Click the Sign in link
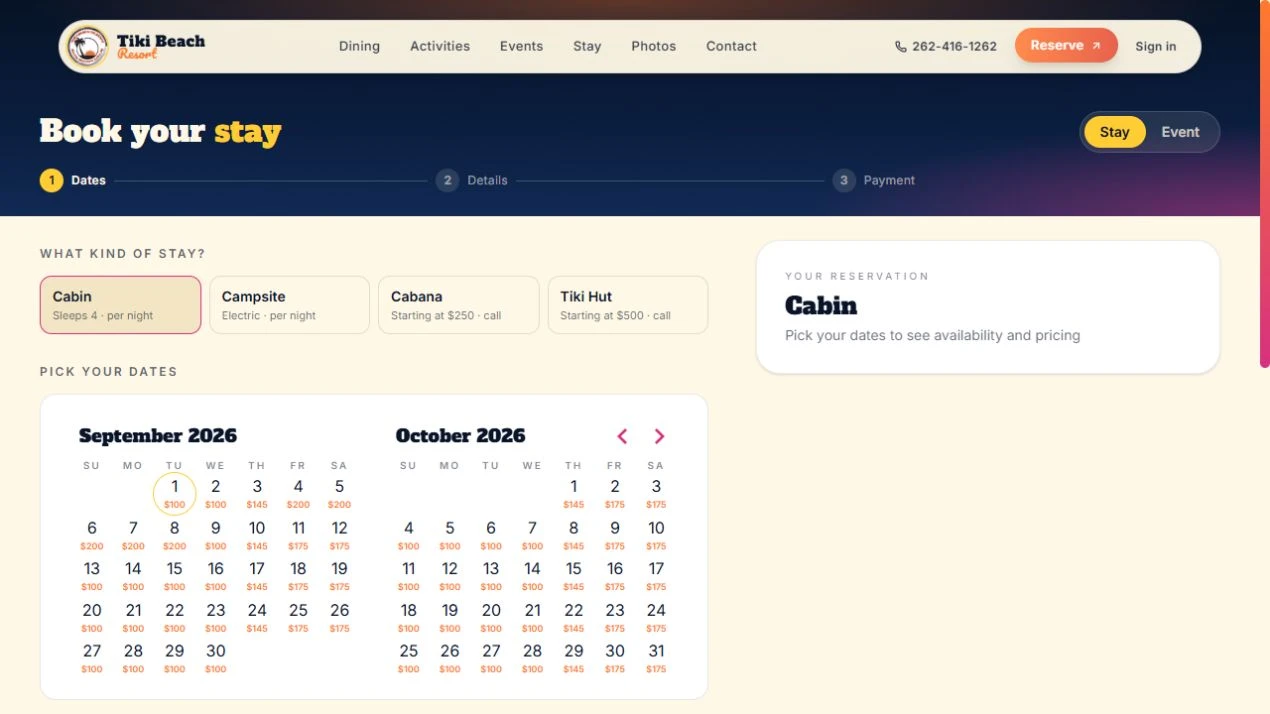The width and height of the screenshot is (1270, 714). (x=1155, y=46)
